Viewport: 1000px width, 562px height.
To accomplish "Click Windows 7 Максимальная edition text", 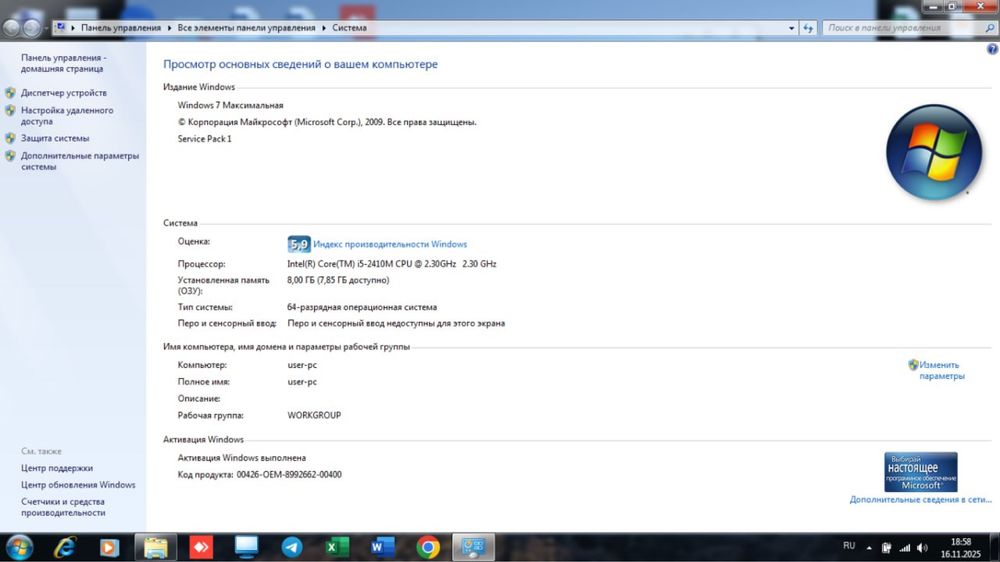I will [x=230, y=105].
